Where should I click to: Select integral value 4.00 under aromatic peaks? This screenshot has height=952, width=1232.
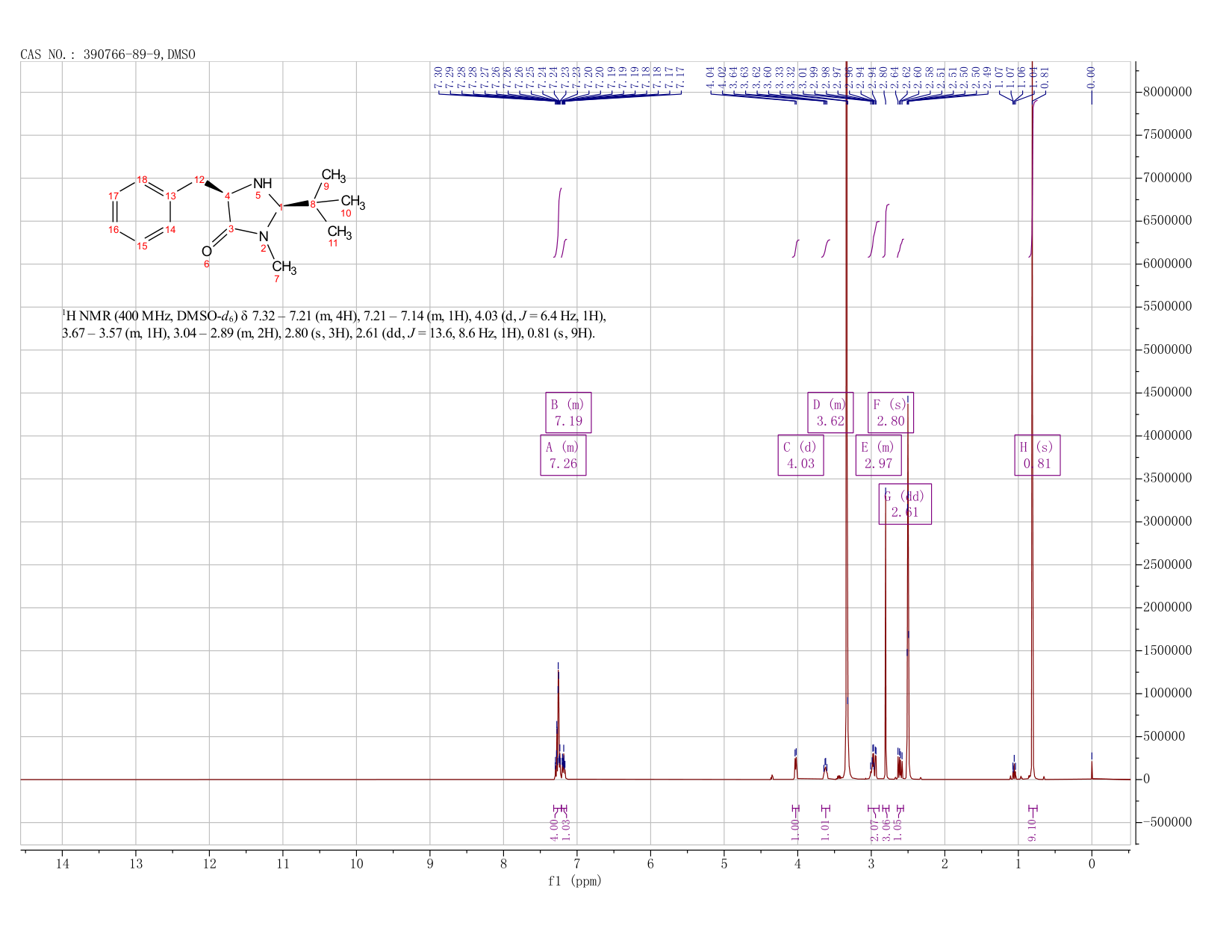tap(554, 830)
